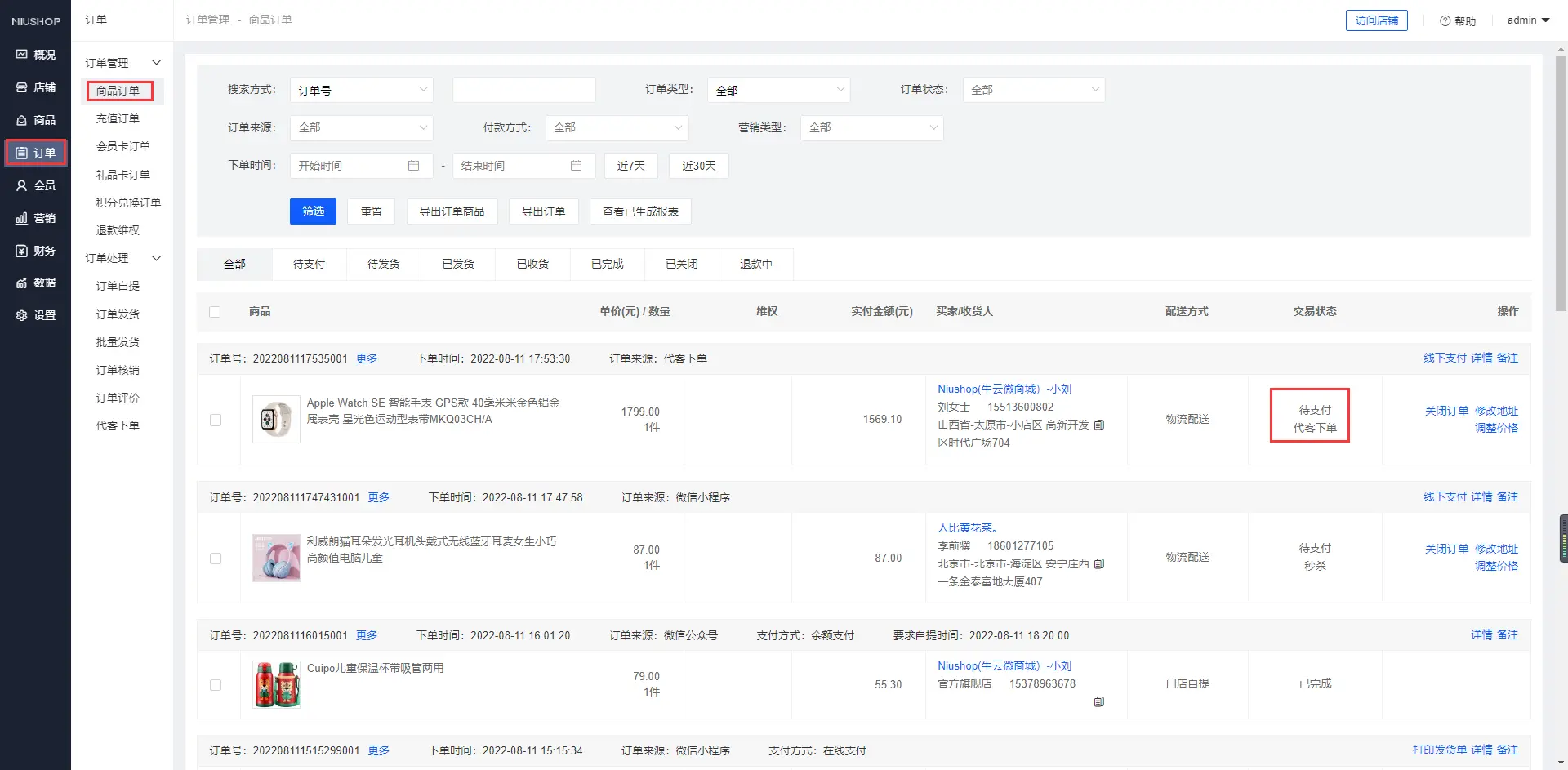Select the Cuipo thermos order checkbox
The image size is (1568, 770).
[216, 685]
